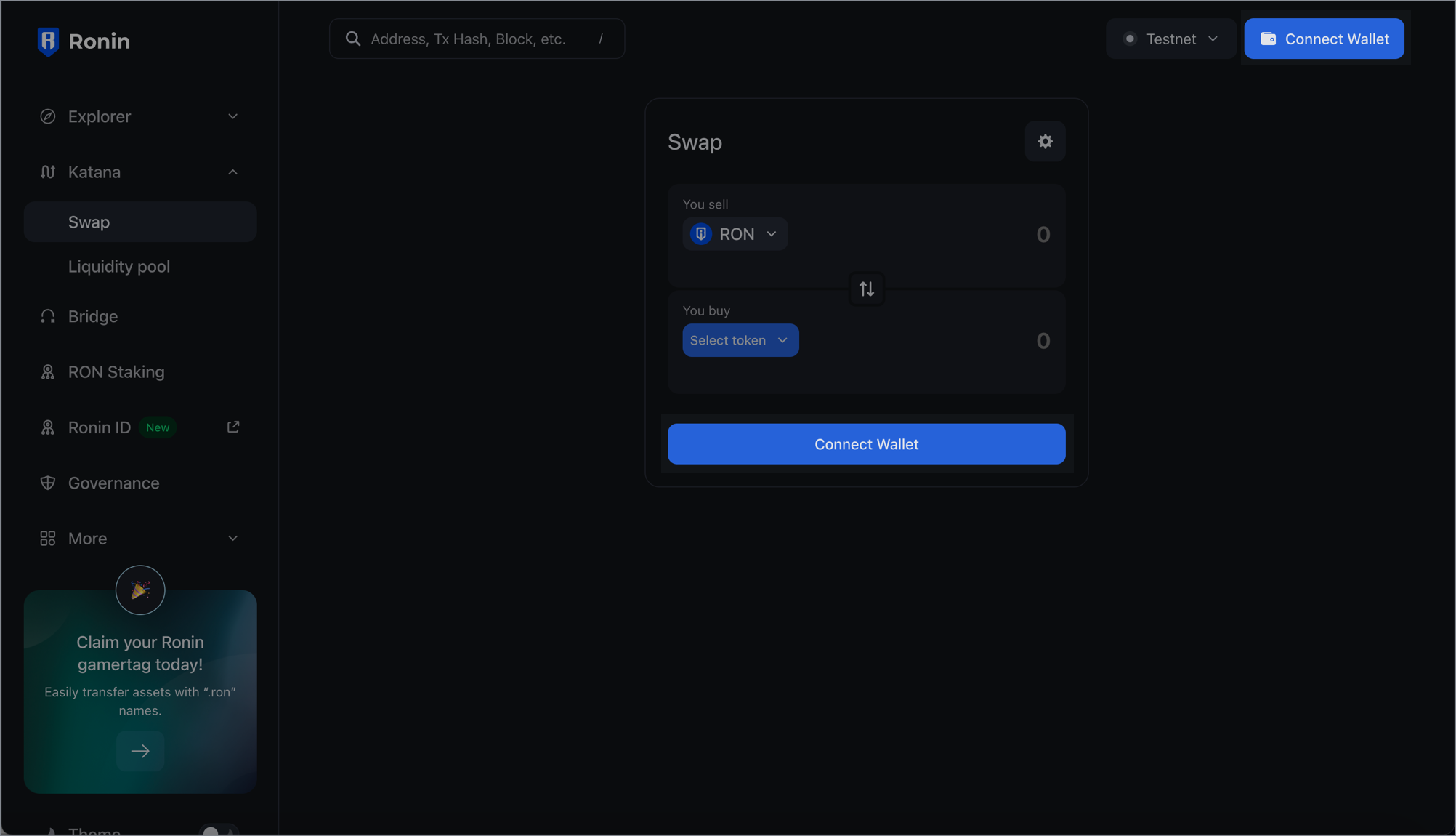Expand the Explorer menu chevron
The image size is (1456, 836).
[x=233, y=116]
